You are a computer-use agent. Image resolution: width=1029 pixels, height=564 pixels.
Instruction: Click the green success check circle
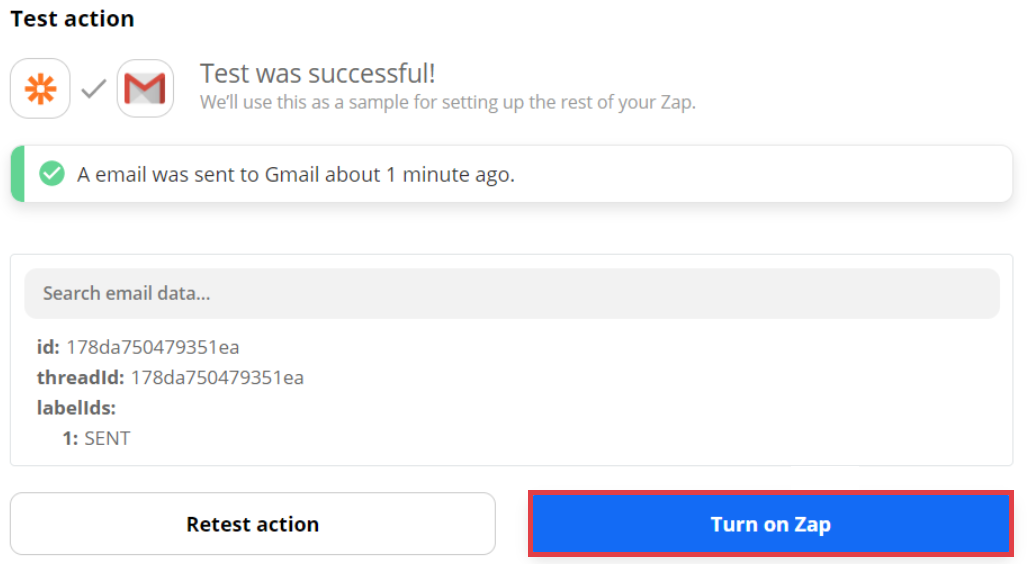pos(51,174)
